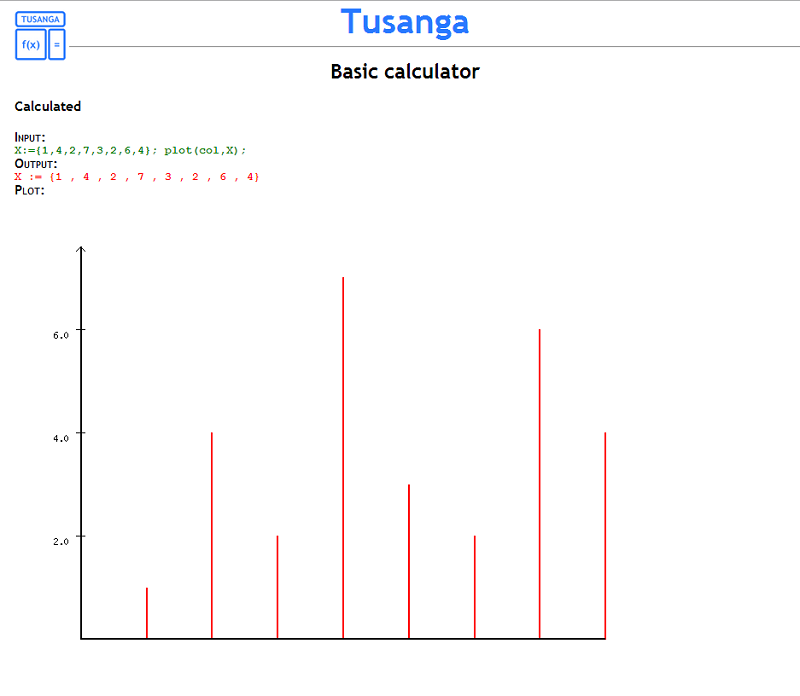Click the tallest red bar with value 7
The height and width of the screenshot is (696, 800).
coord(343,457)
